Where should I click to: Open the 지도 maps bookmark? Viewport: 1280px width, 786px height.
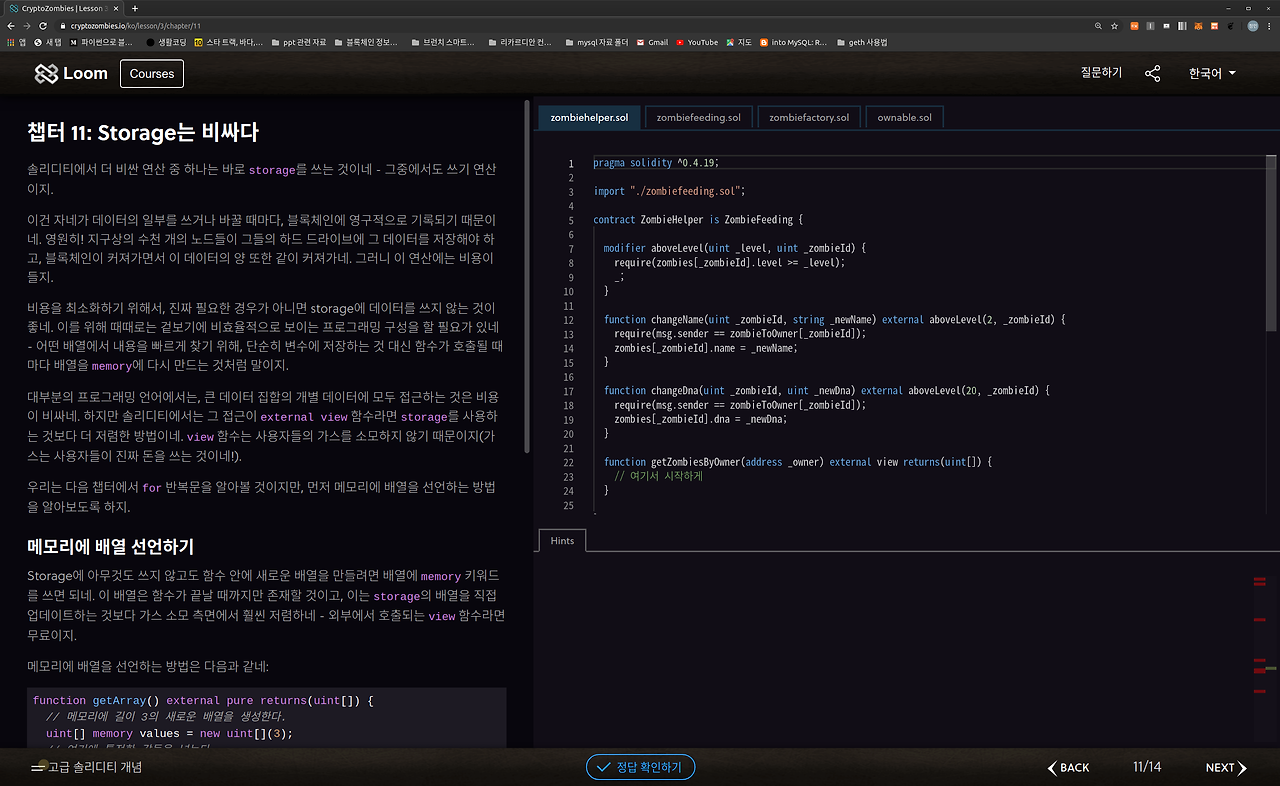pyautogui.click(x=739, y=42)
